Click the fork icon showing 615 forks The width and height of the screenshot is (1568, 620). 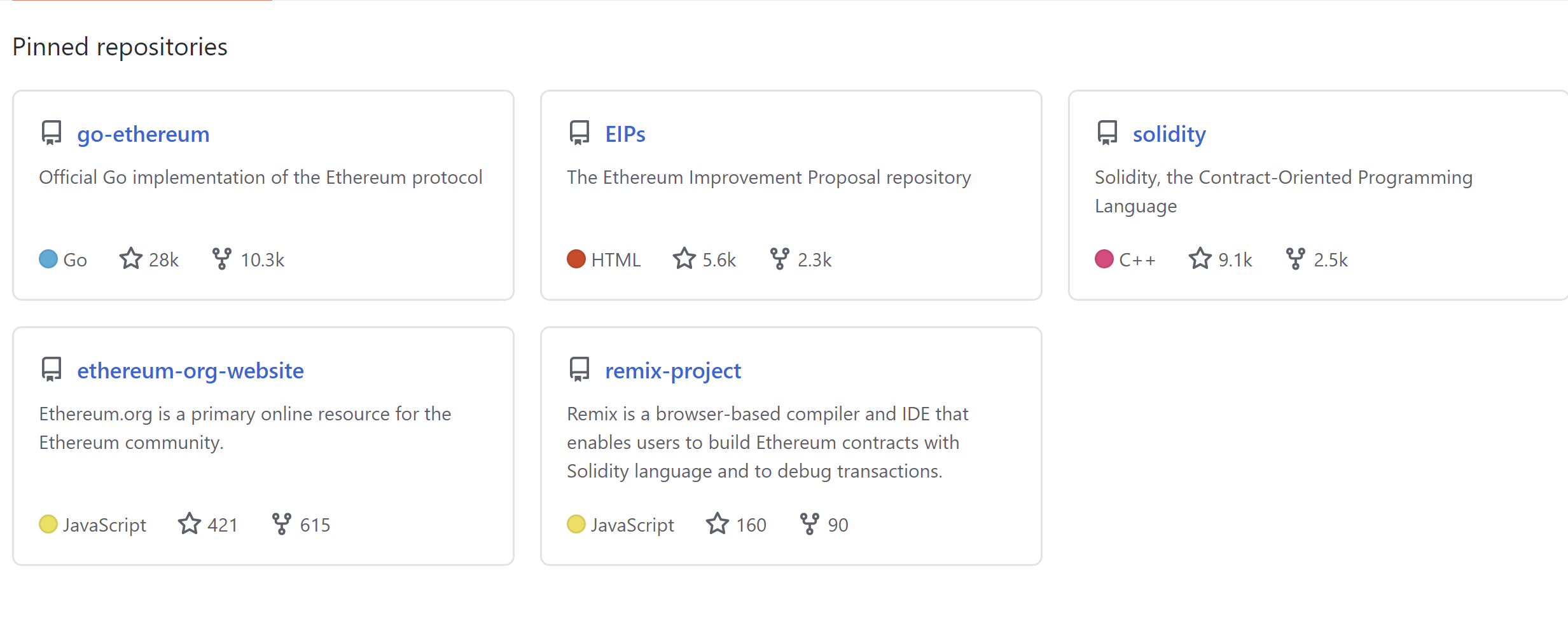(x=281, y=524)
